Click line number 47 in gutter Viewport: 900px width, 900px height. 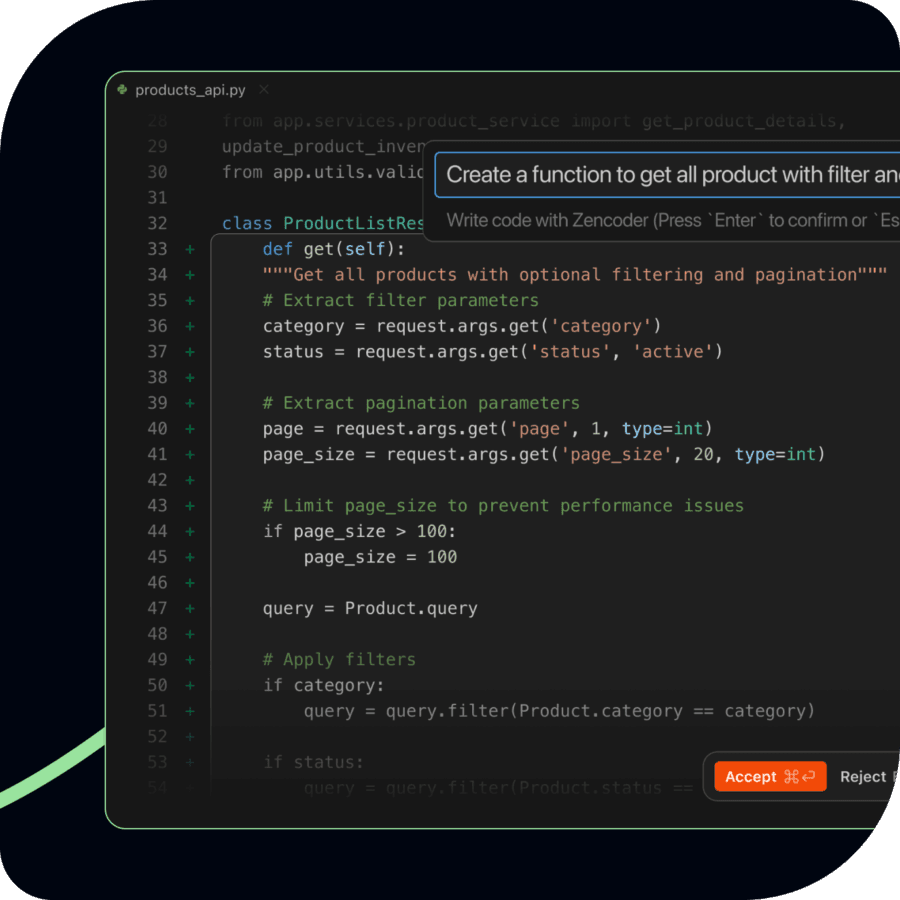[157, 608]
